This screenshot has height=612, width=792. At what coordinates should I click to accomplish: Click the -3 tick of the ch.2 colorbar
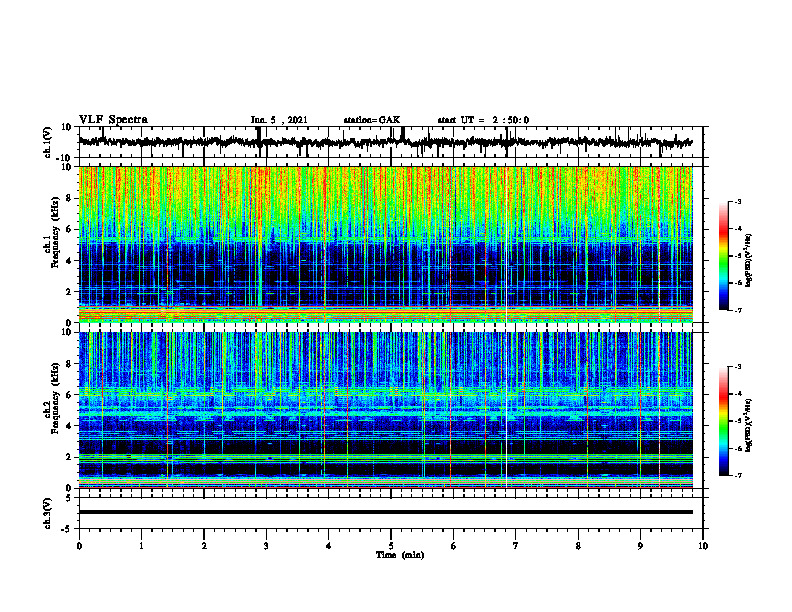click(738, 367)
